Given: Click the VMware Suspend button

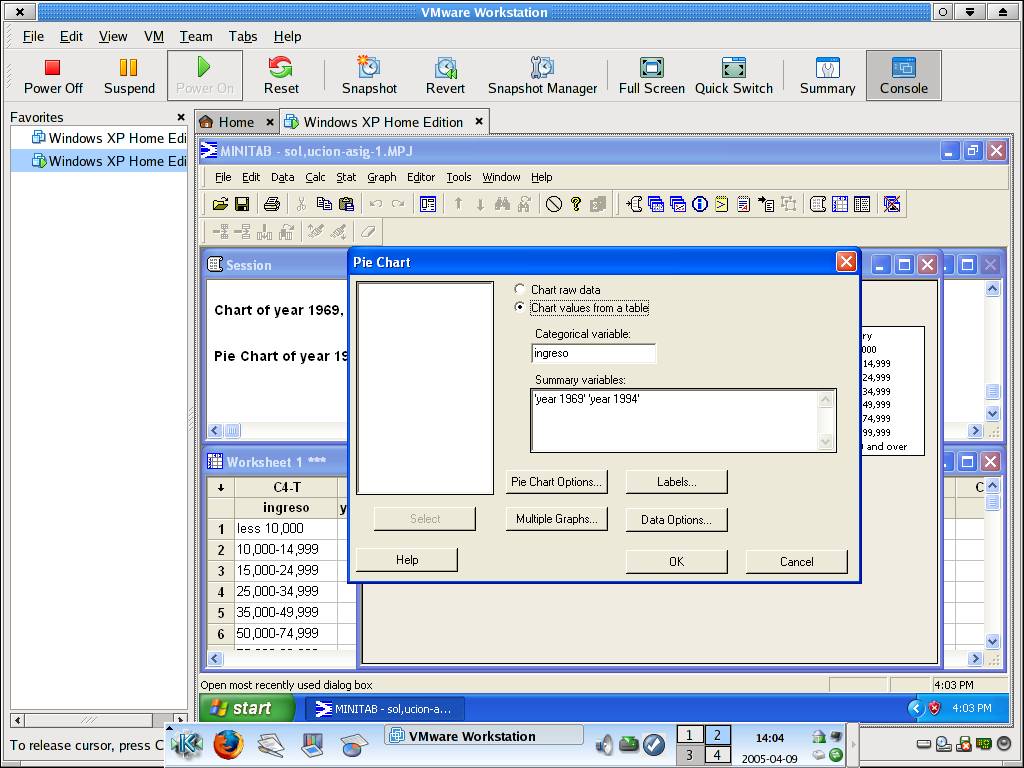Looking at the screenshot, I should tap(129, 76).
